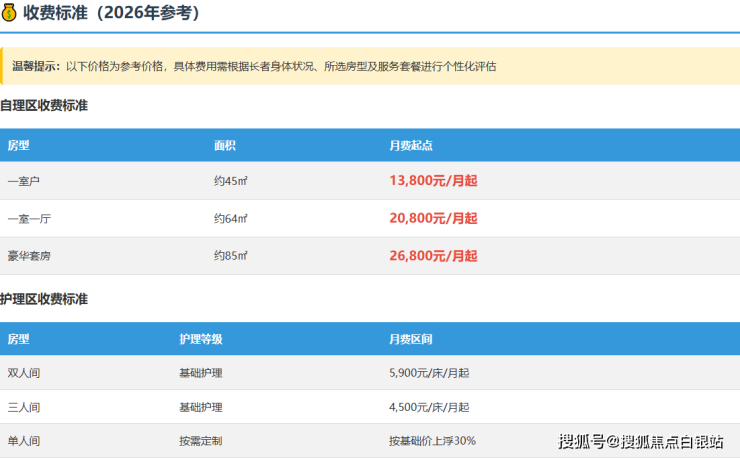Select the 自理区收费标准 section heading
Viewport: 740px width, 458px height.
click(45, 105)
